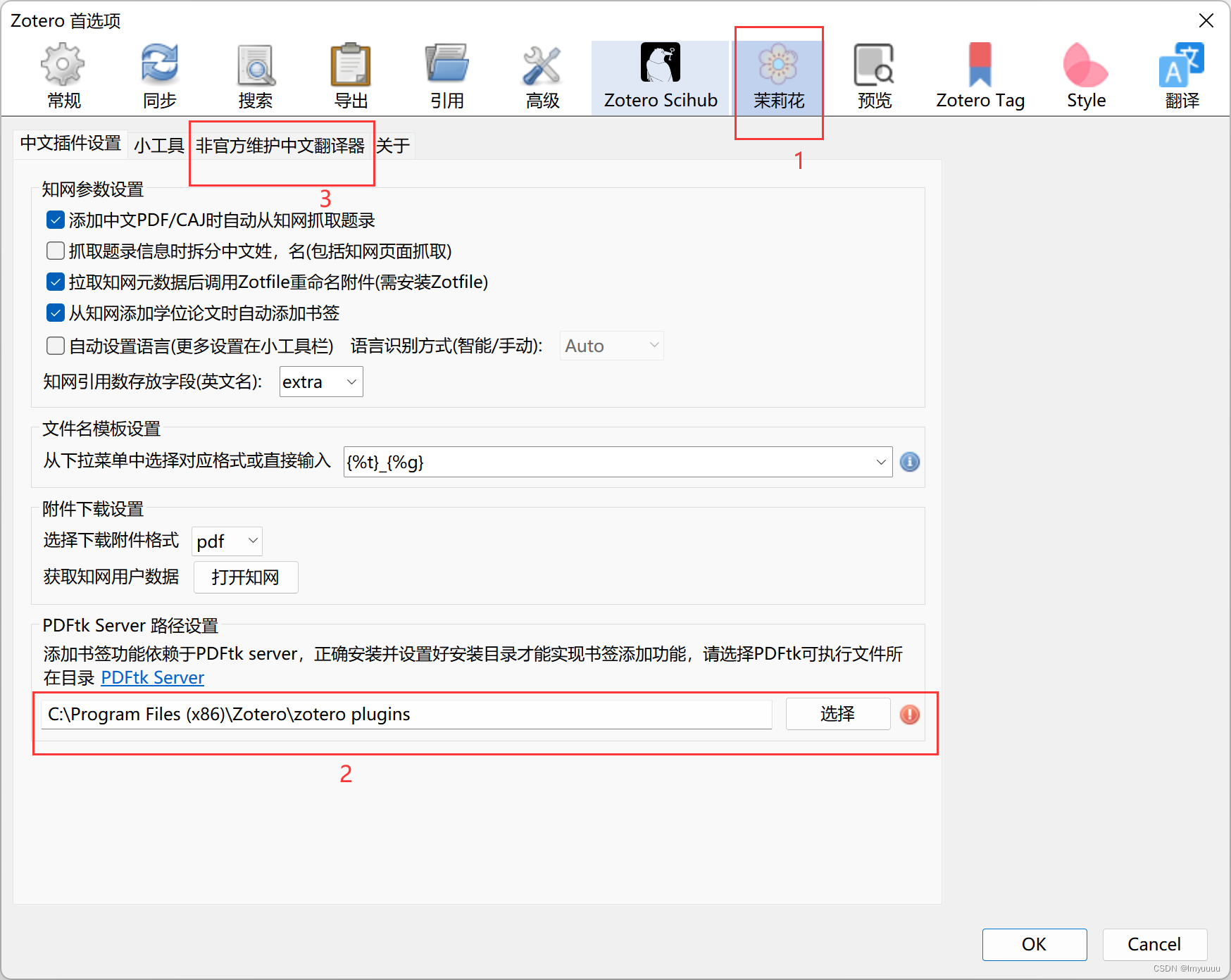This screenshot has width=1231, height=980.
Task: Open the Zotero Scihub preferences pane
Action: click(x=661, y=76)
